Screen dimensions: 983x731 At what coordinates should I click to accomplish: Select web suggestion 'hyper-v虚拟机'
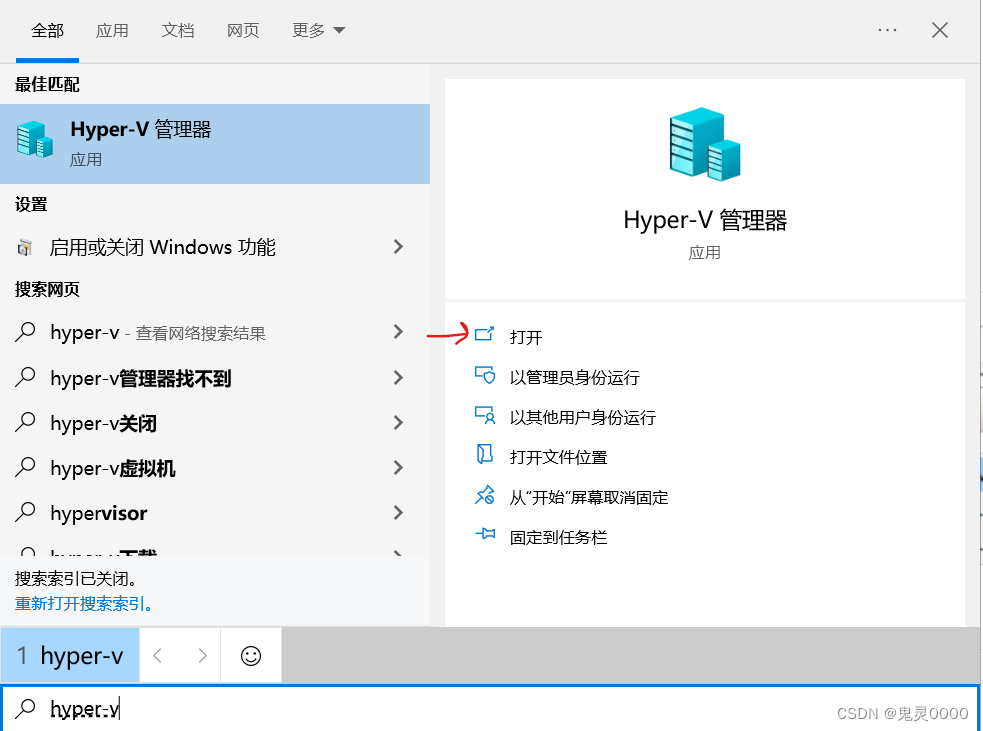coord(215,468)
